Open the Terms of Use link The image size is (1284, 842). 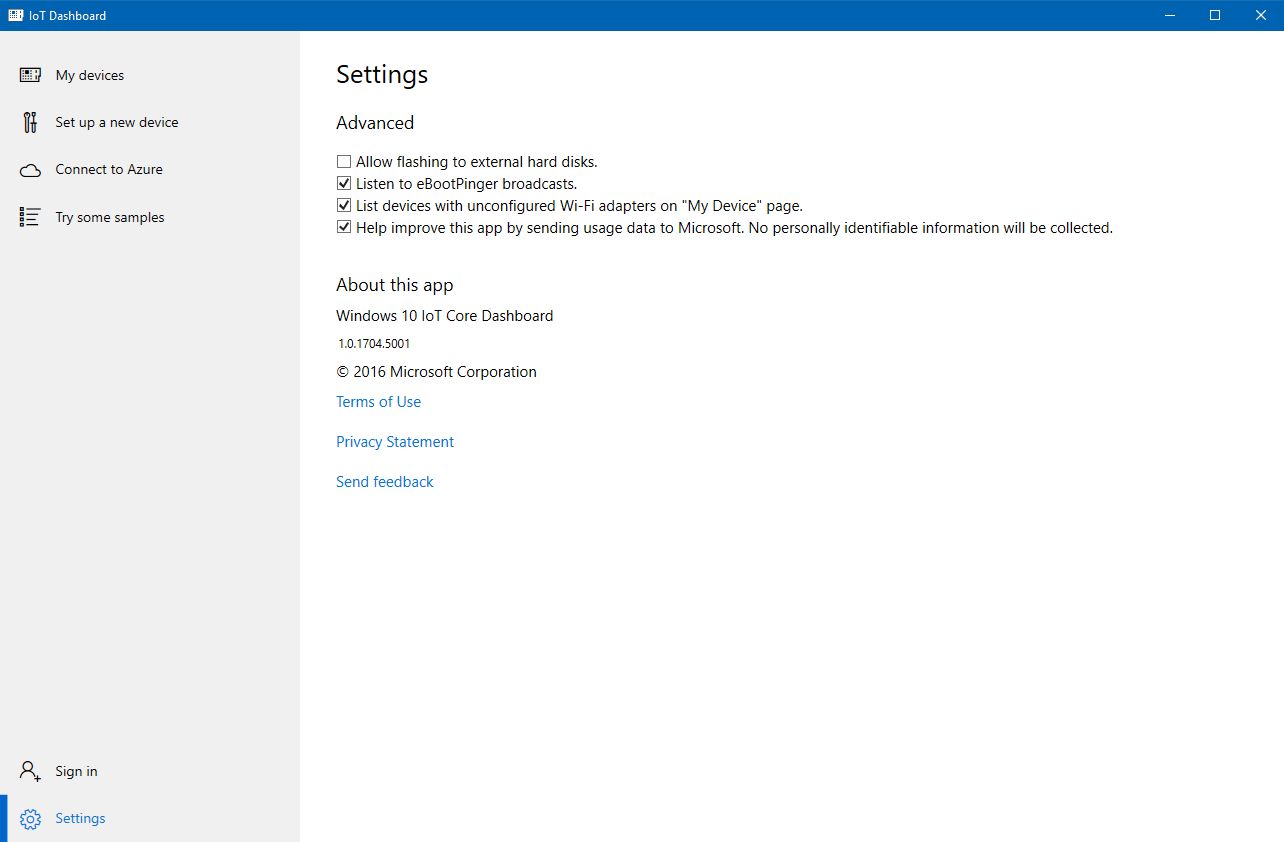point(378,402)
